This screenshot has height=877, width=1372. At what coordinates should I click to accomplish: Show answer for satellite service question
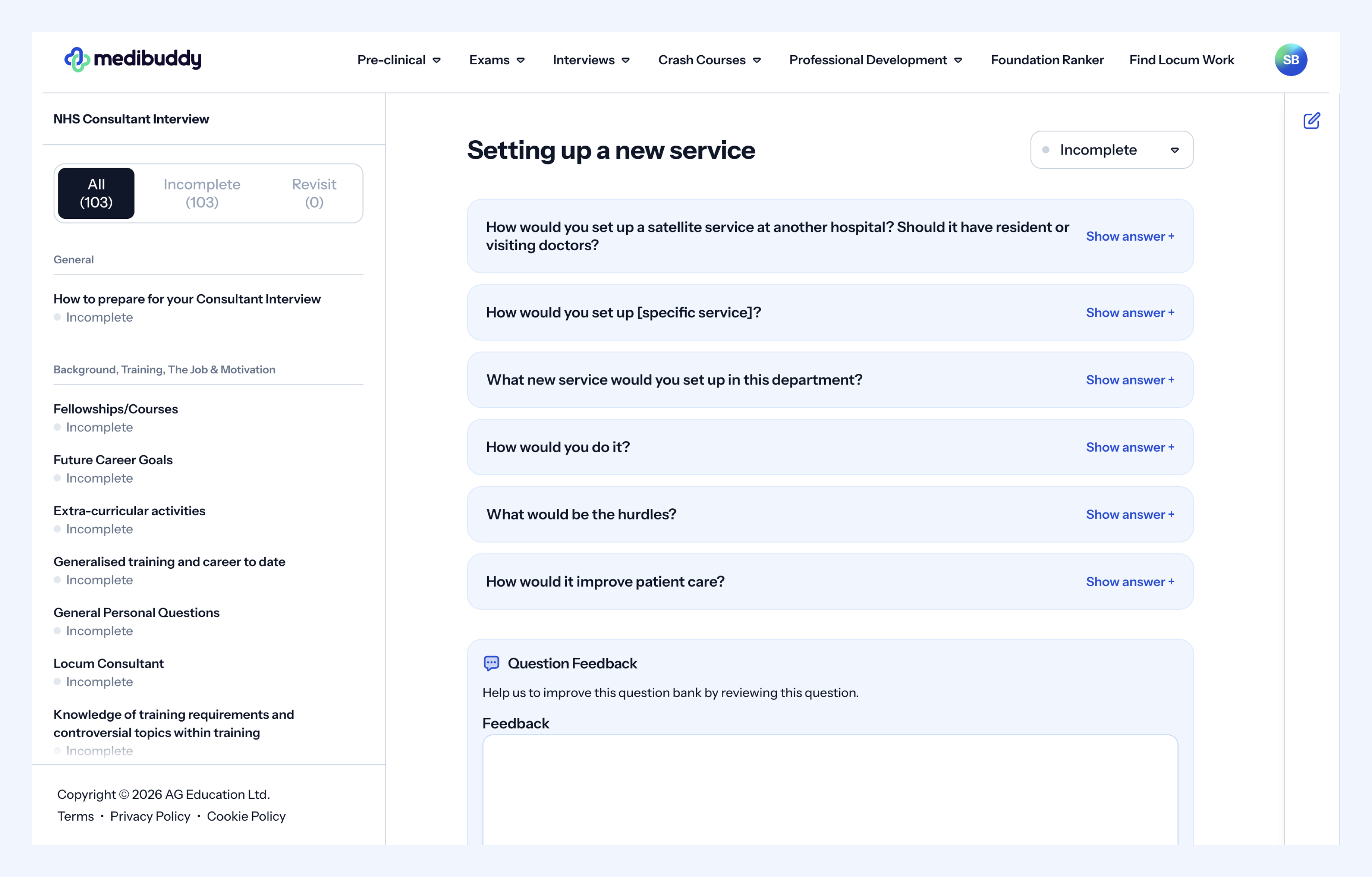[x=1129, y=236]
